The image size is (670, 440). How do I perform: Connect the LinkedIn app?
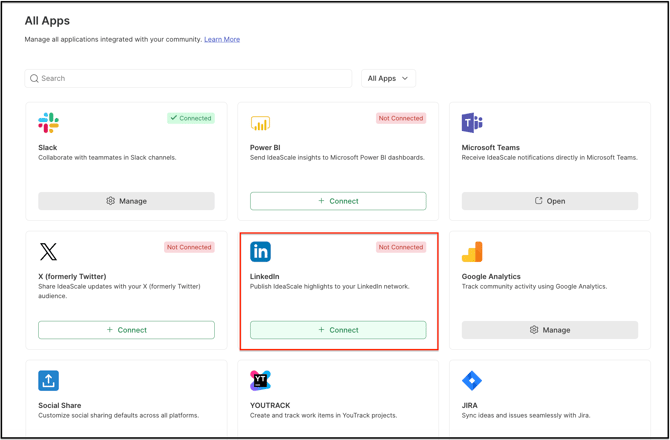[x=338, y=330]
